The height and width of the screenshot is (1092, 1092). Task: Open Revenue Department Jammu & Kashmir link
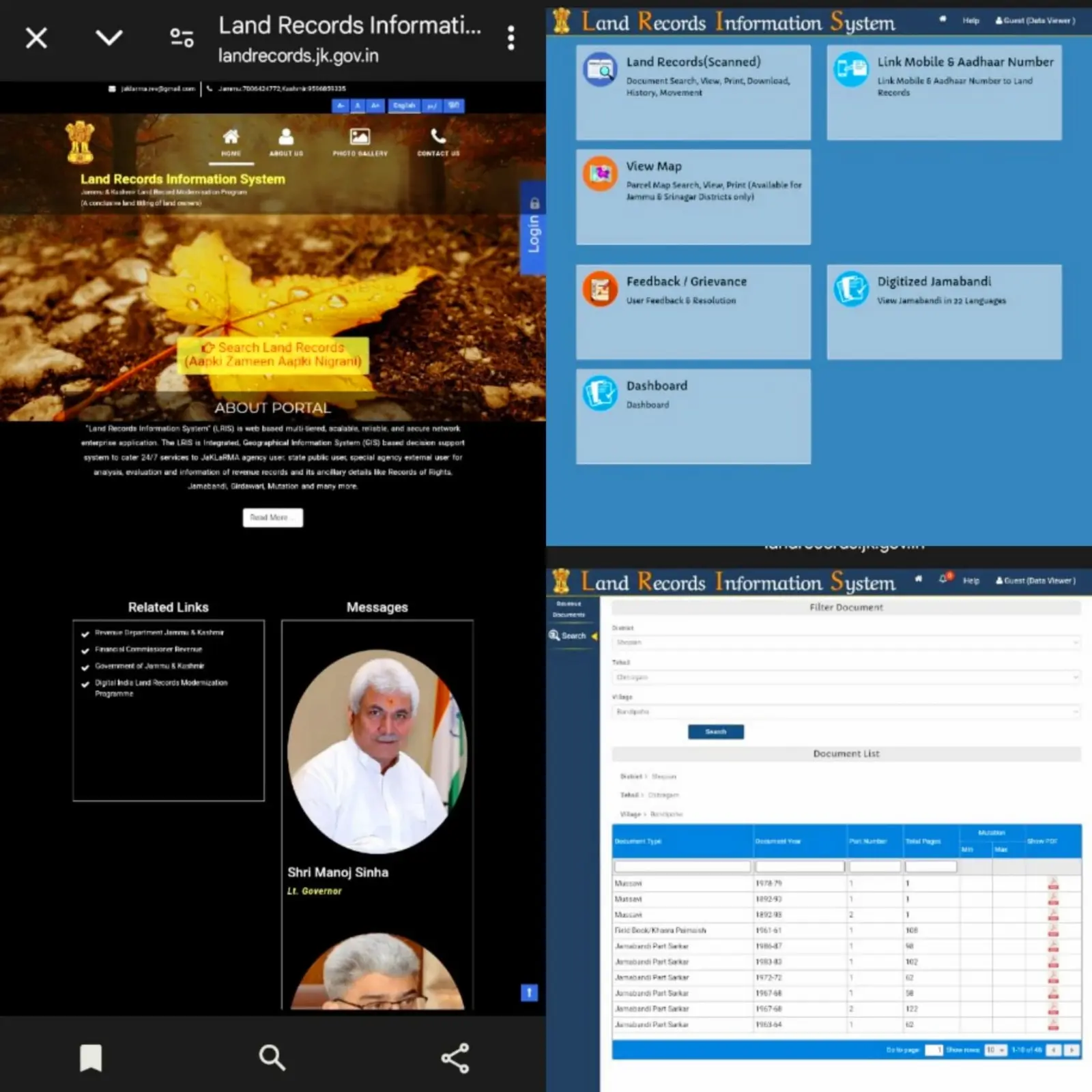pyautogui.click(x=159, y=633)
